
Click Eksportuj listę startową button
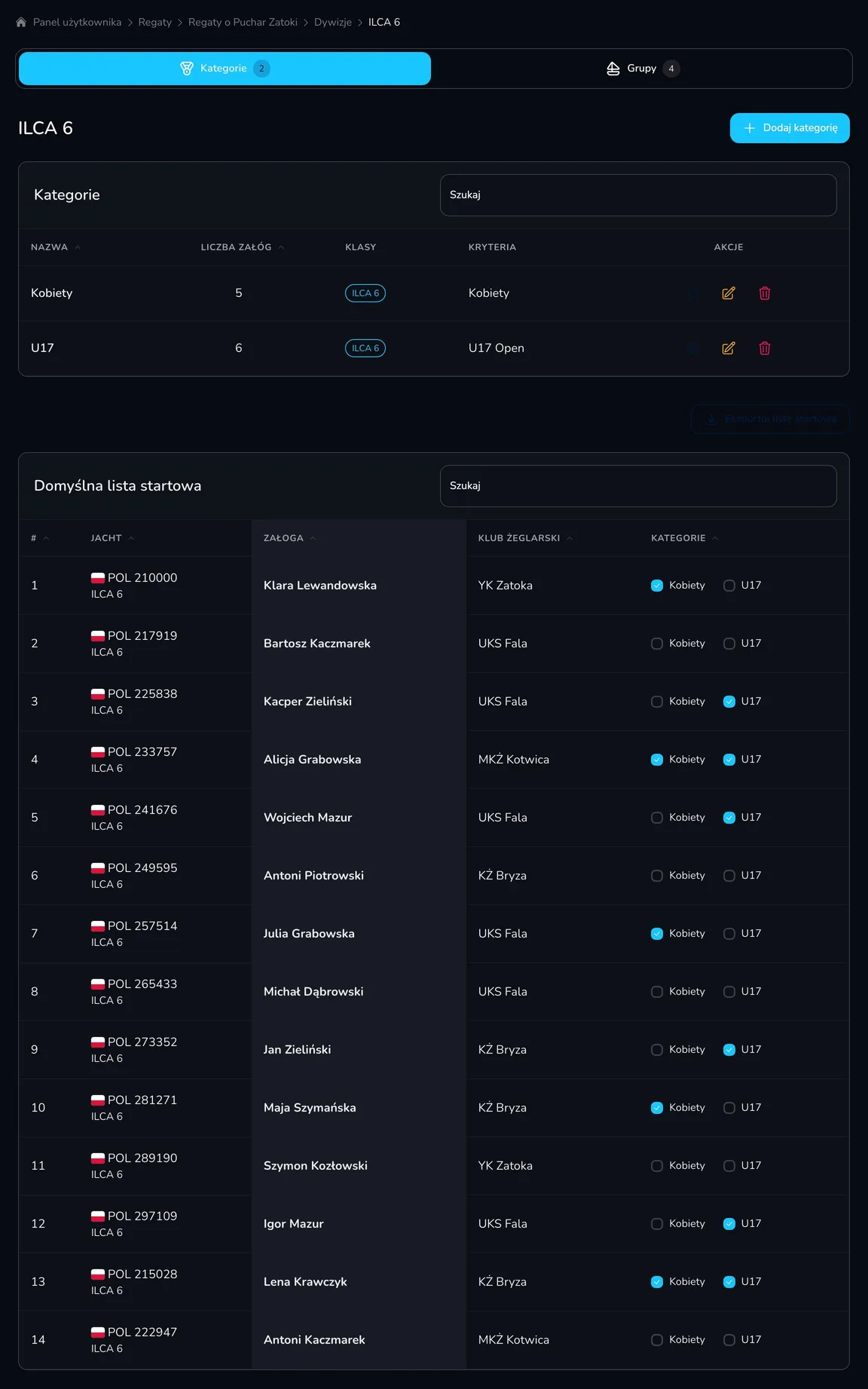point(770,419)
